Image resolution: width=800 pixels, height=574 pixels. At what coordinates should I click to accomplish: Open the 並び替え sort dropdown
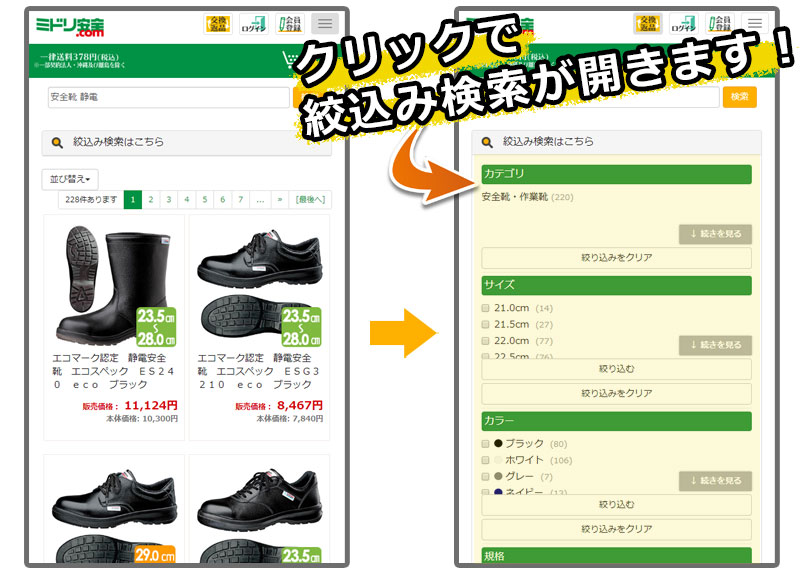70,179
